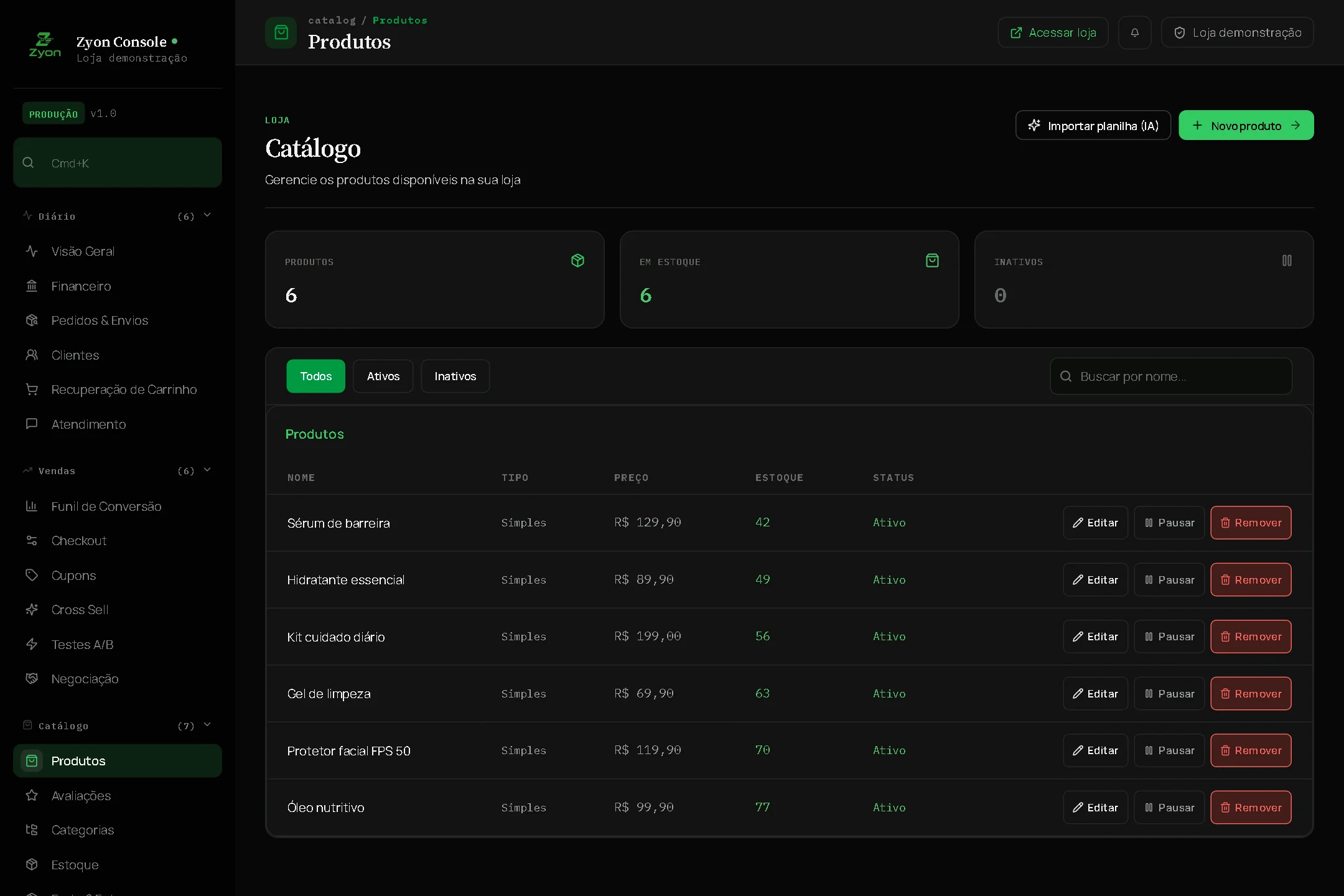The width and height of the screenshot is (1344, 896).
Task: Open the Loja demonstração store selector
Action: pyautogui.click(x=1237, y=32)
